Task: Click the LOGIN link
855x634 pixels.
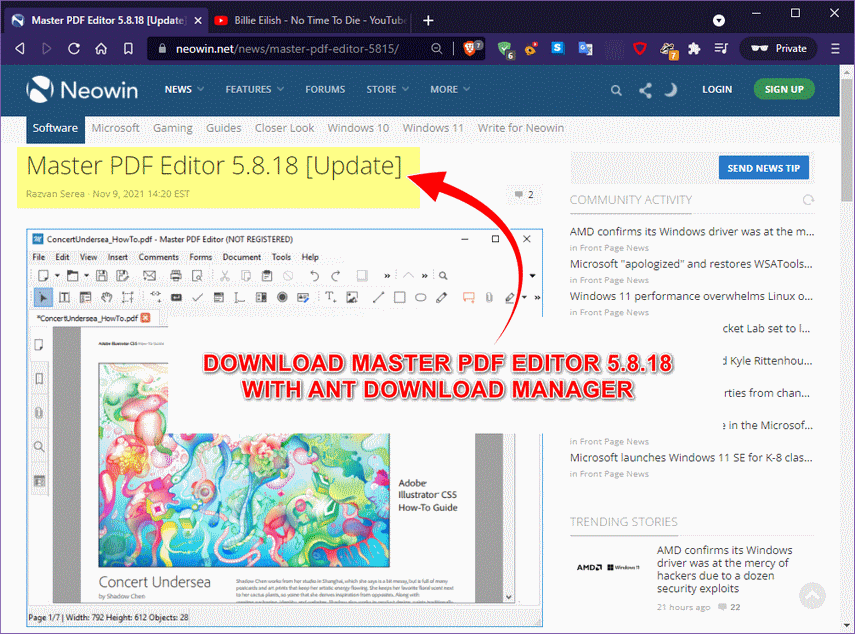Action: coord(717,89)
